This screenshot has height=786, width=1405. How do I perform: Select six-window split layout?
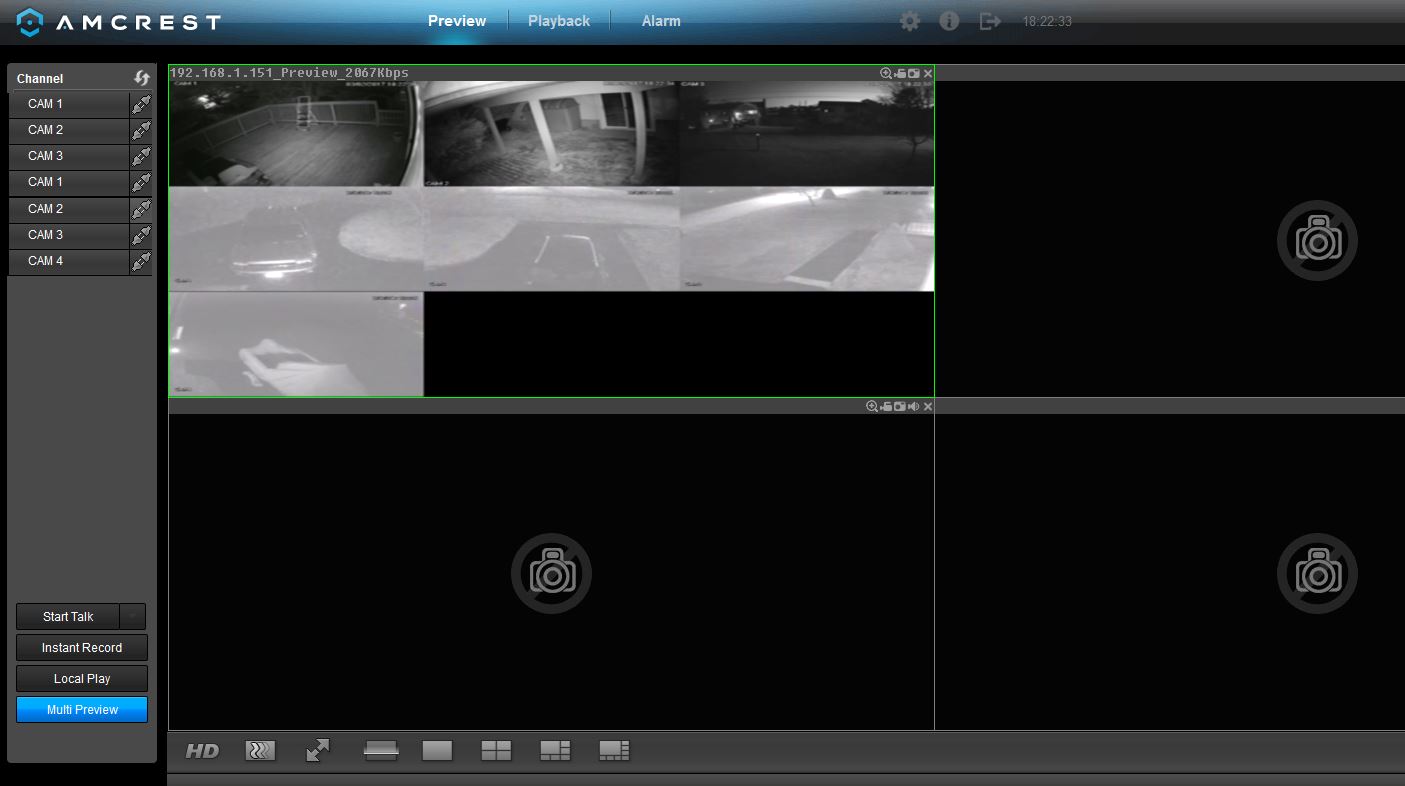click(555, 751)
